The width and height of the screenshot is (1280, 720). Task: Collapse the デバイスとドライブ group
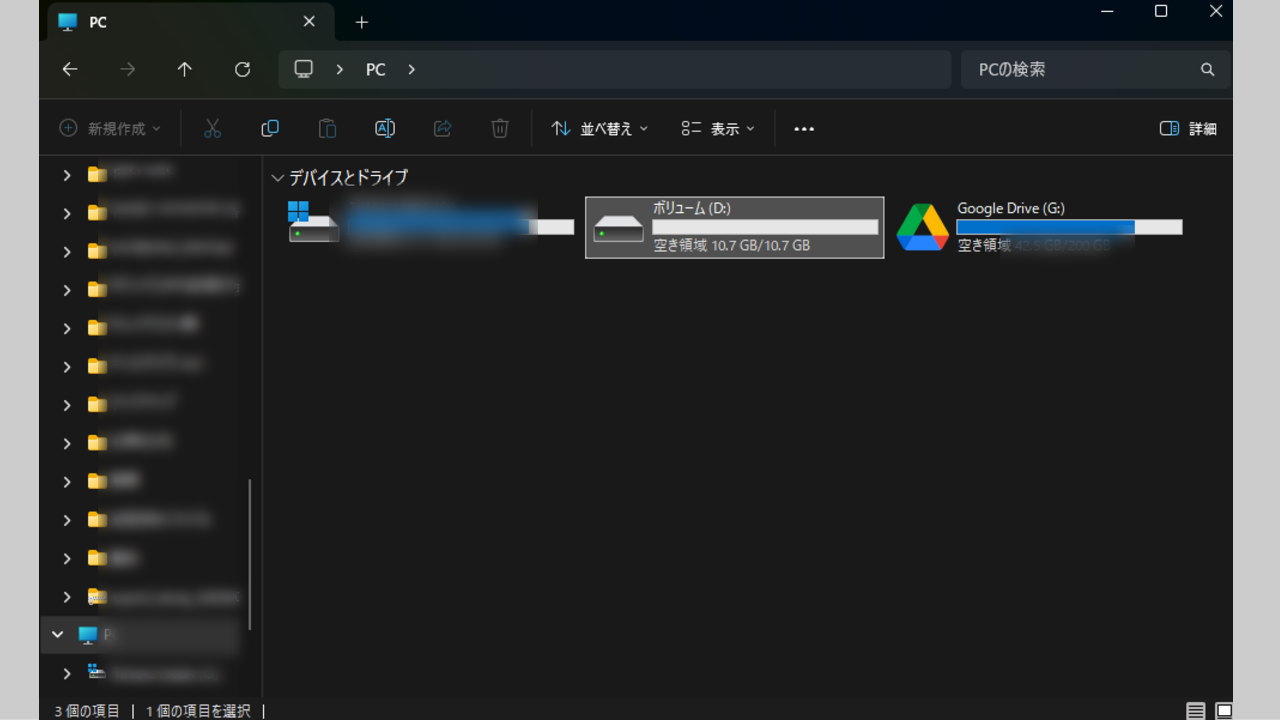[x=277, y=178]
